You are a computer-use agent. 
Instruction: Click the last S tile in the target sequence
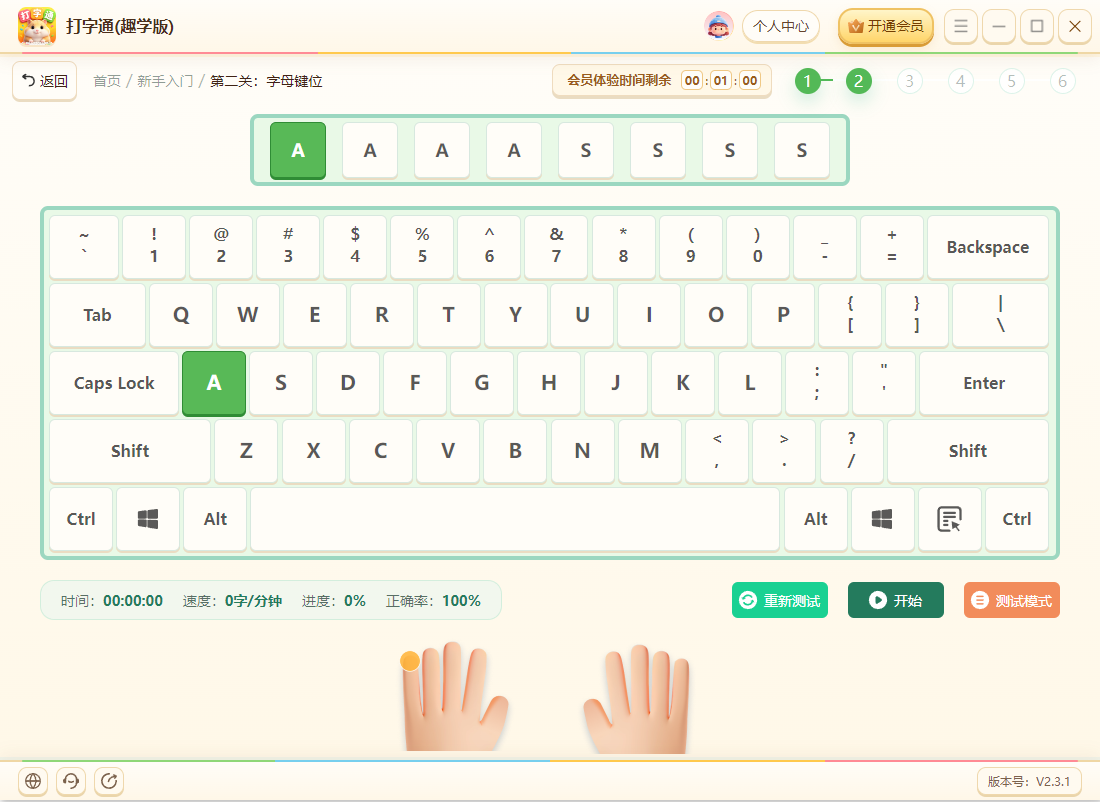[802, 151]
